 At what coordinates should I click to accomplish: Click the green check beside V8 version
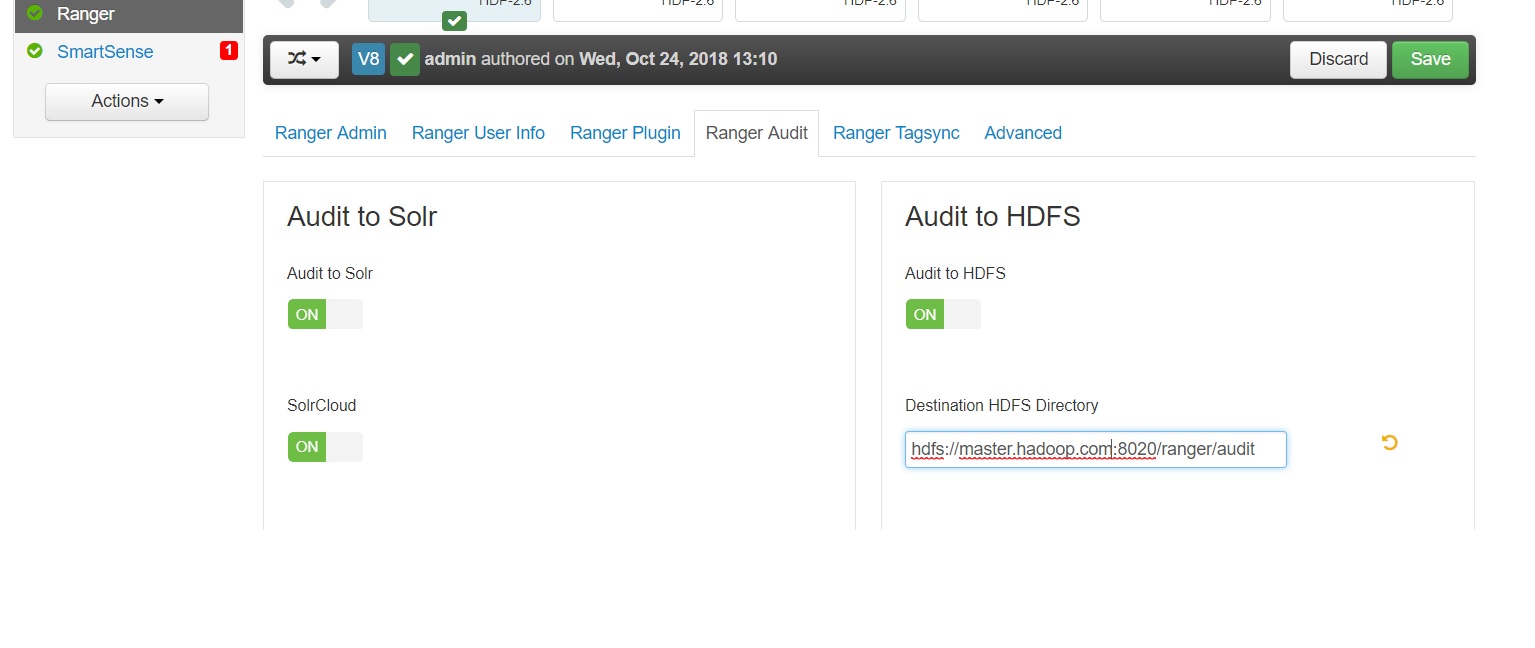click(x=405, y=59)
